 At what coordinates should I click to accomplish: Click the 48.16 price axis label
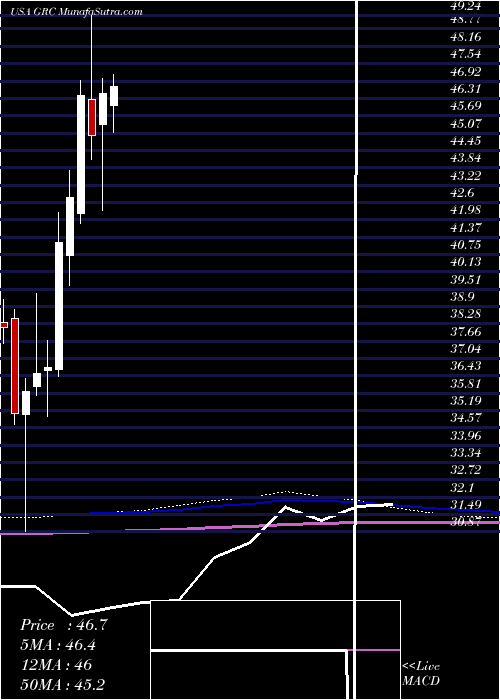coord(466,37)
